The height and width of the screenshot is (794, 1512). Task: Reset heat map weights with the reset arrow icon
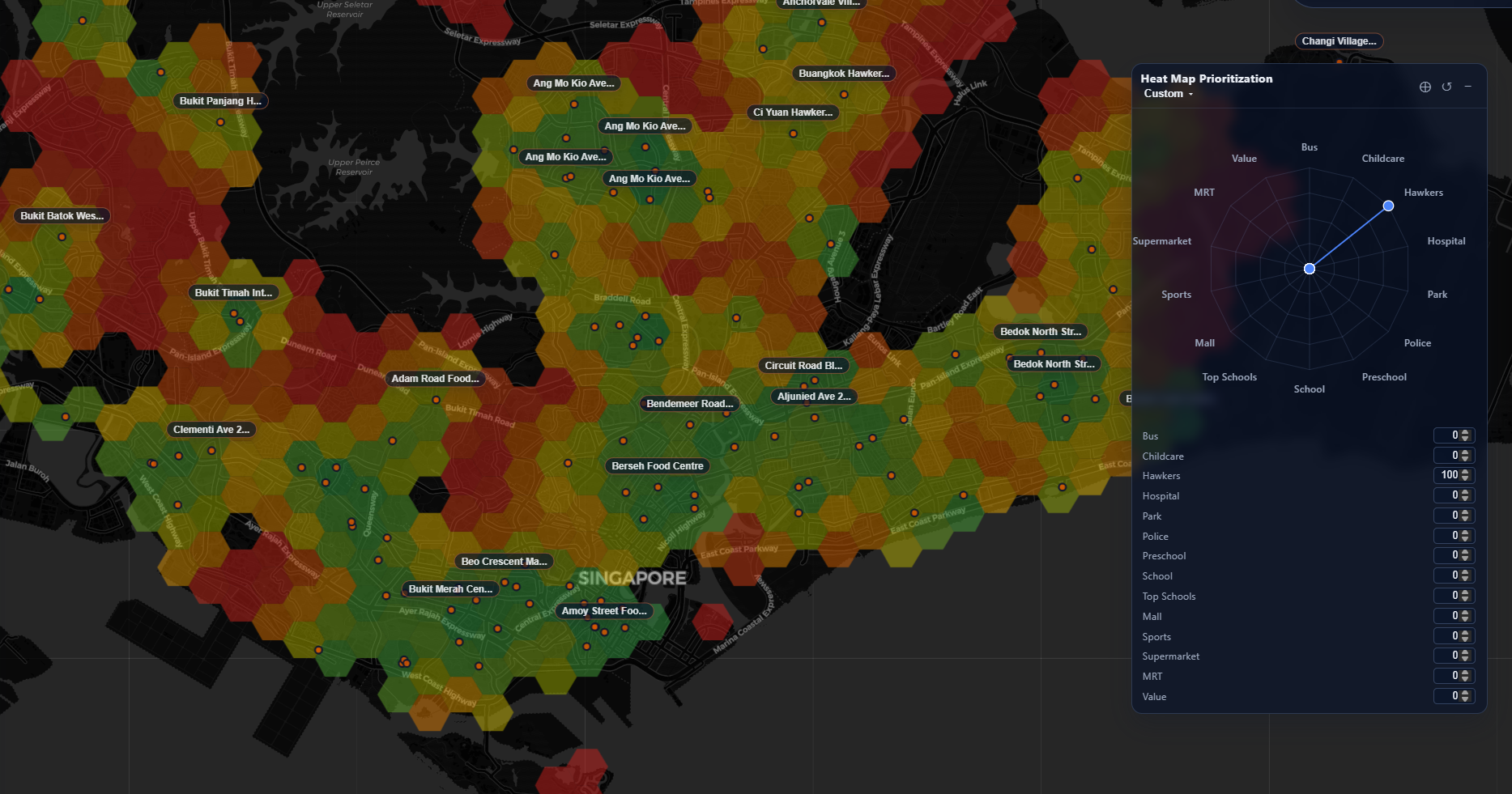1446,87
